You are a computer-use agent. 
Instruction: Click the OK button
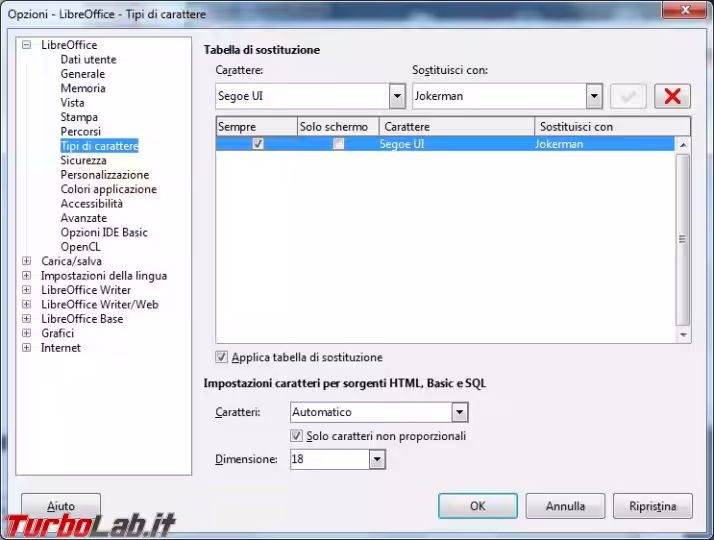pos(478,506)
